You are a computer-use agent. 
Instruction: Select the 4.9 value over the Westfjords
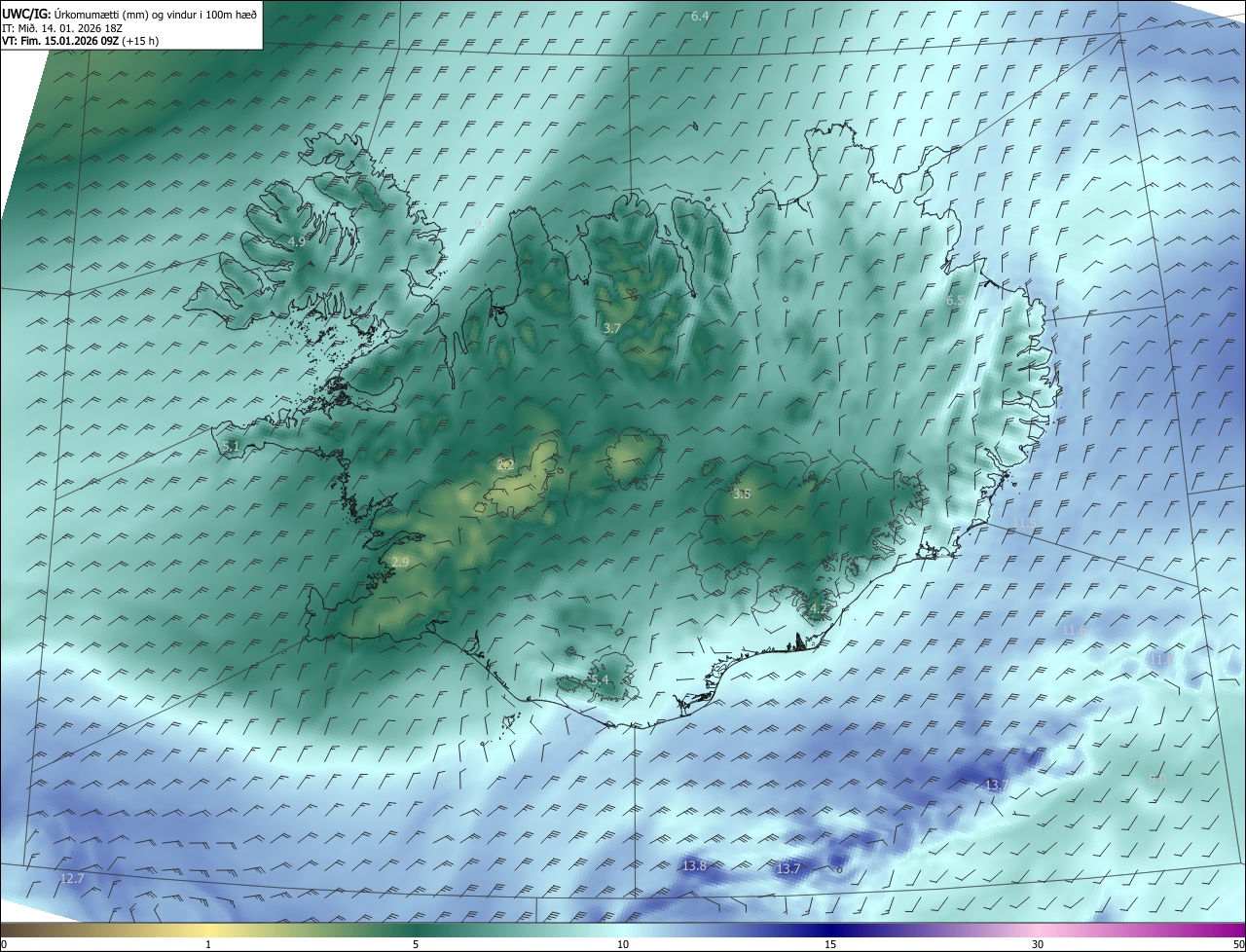297,241
